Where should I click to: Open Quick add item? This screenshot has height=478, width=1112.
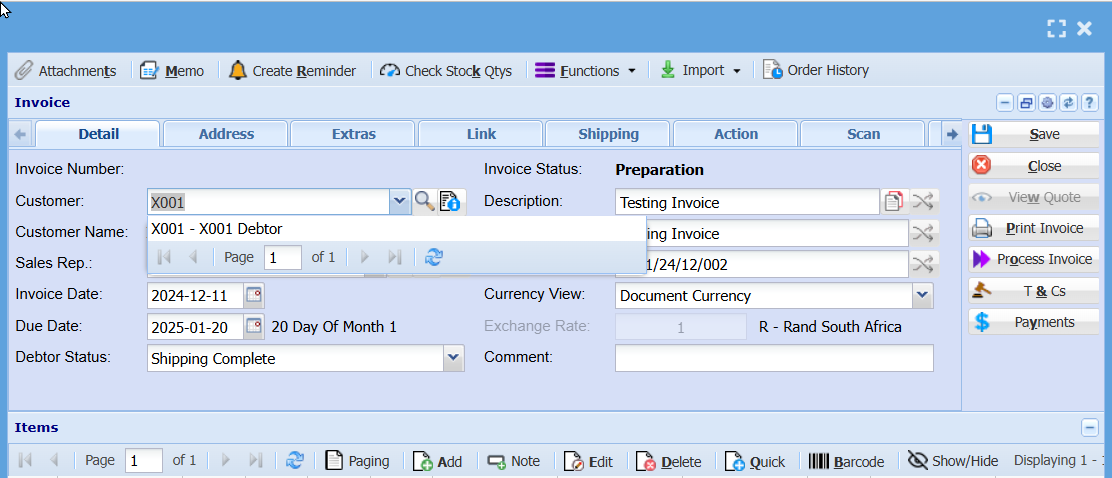coord(755,461)
